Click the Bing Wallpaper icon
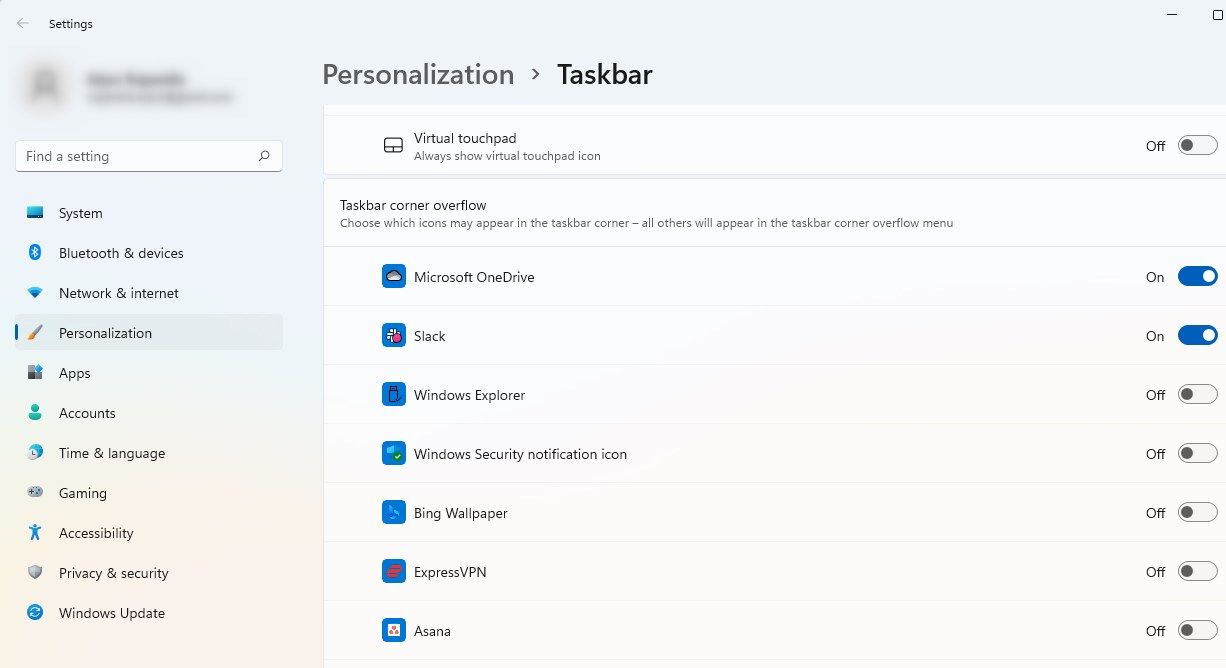 (393, 513)
